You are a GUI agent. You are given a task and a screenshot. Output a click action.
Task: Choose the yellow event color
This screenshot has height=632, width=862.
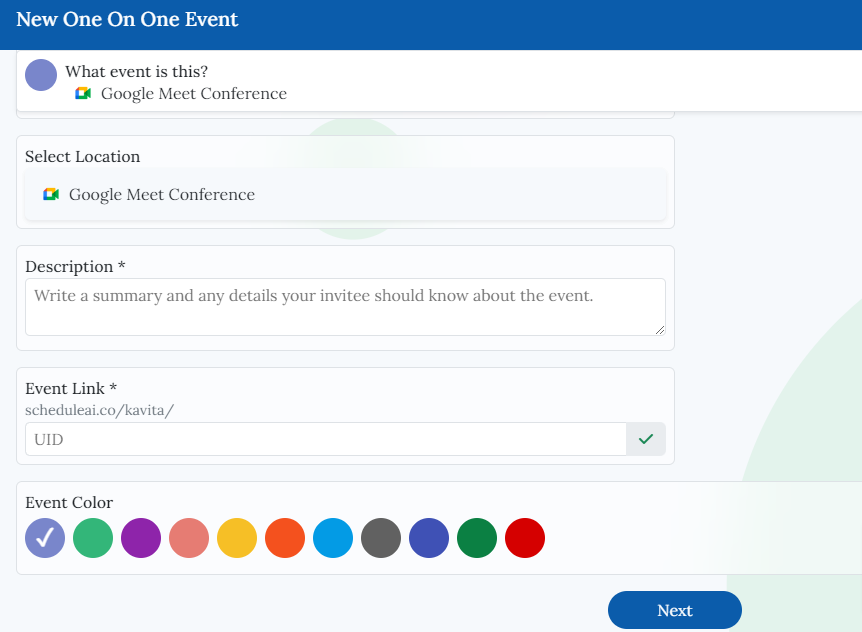[237, 538]
